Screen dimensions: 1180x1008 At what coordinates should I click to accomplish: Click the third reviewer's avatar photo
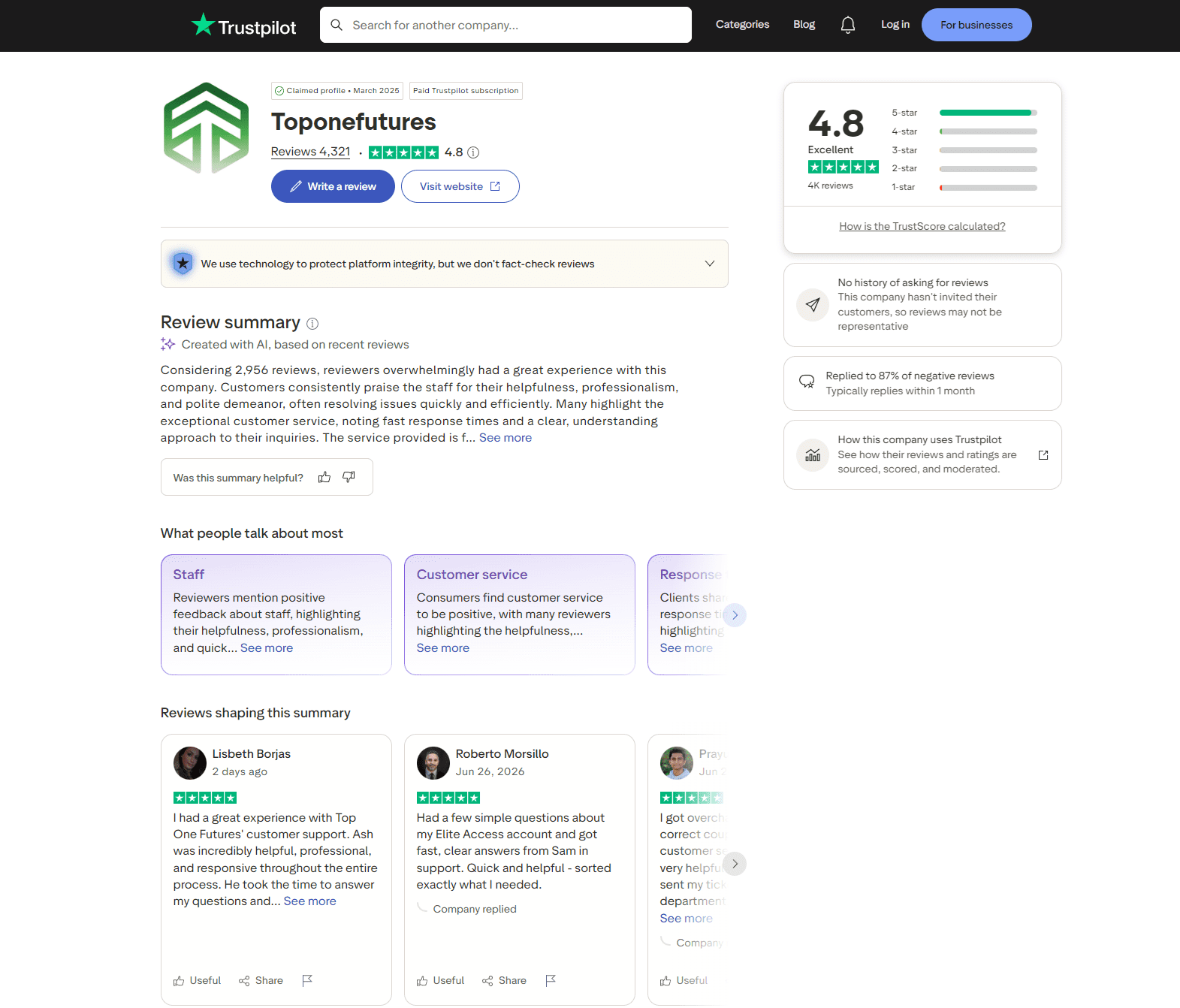click(x=677, y=763)
